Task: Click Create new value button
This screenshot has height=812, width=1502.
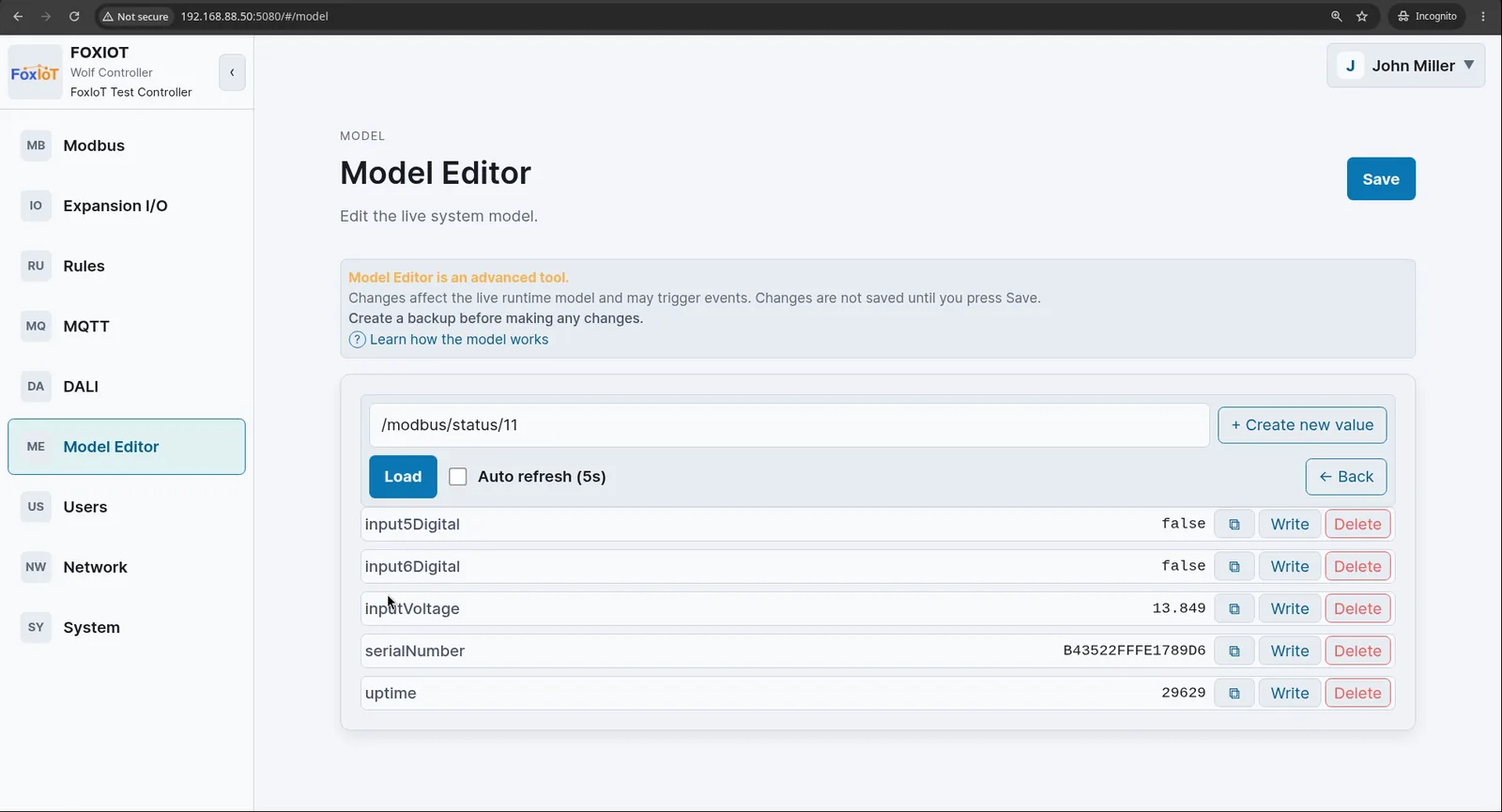Action: 1302,425
